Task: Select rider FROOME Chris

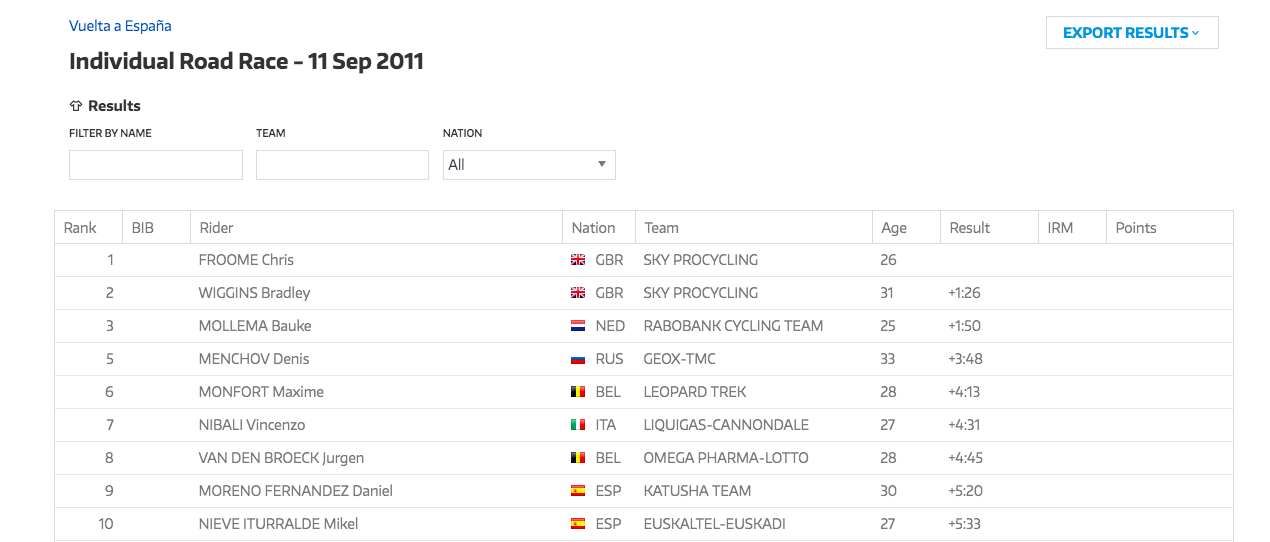Action: [246, 260]
